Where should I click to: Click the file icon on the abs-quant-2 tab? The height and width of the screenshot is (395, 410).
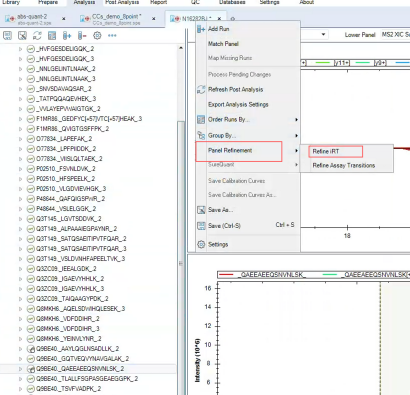tap(10, 19)
